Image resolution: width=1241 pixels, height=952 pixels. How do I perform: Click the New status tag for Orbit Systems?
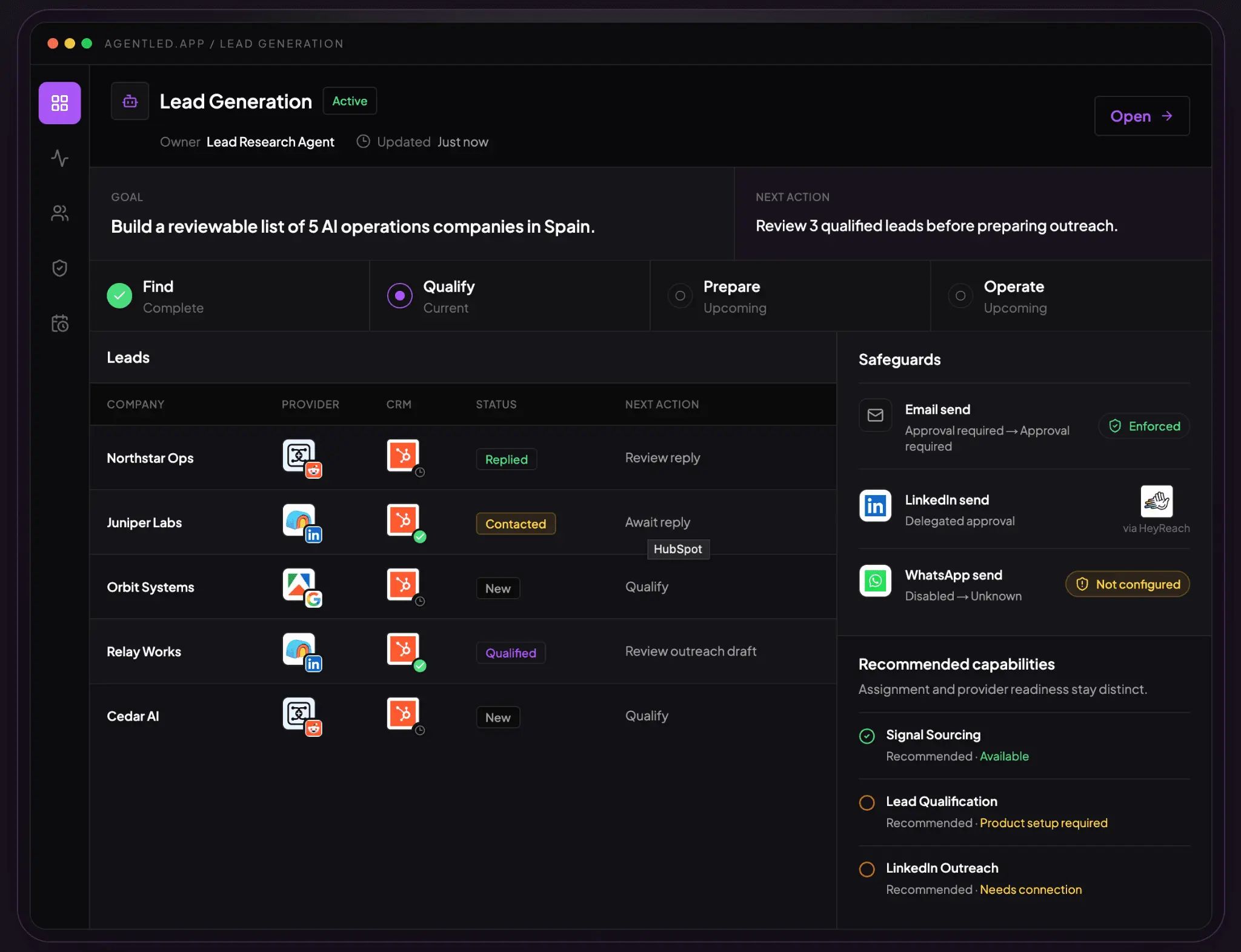point(498,588)
